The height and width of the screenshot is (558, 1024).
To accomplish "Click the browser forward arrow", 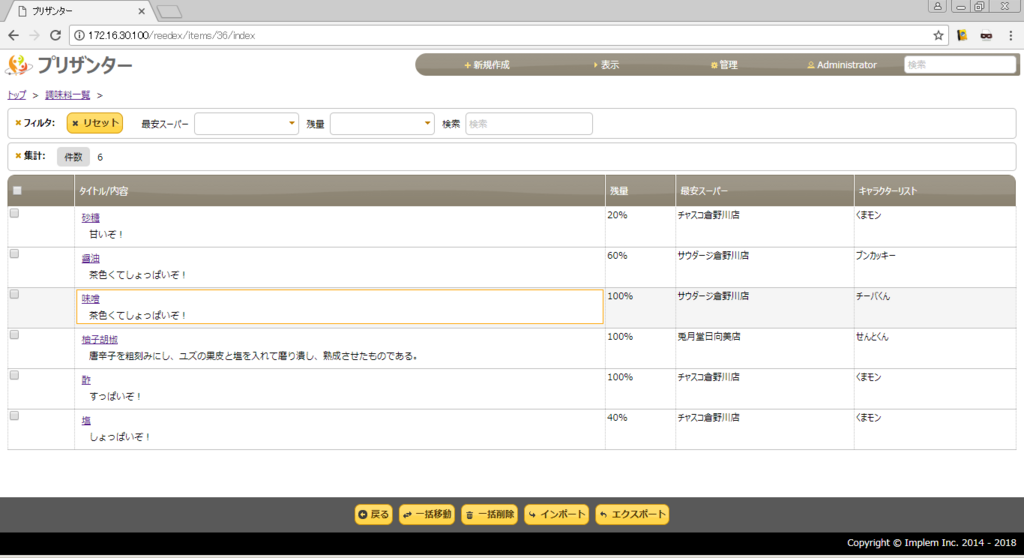I will tap(35, 35).
